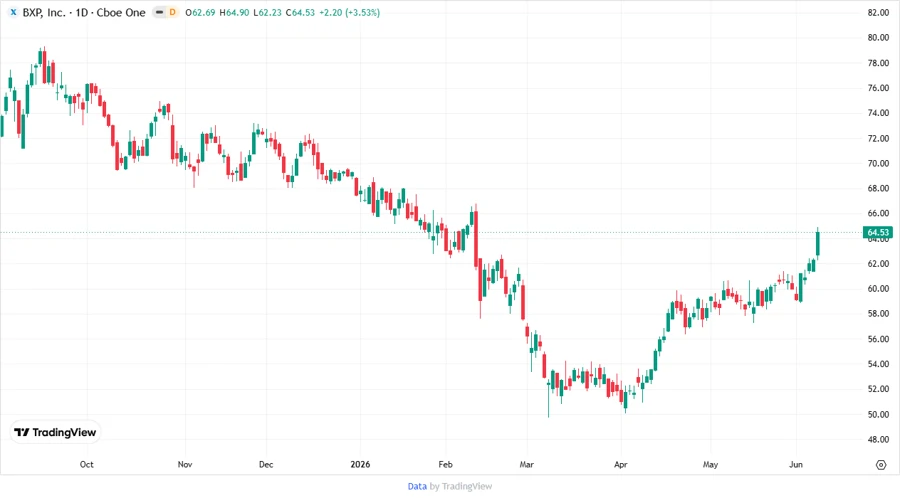Open the Data link below chart
The image size is (900, 498).
point(417,486)
